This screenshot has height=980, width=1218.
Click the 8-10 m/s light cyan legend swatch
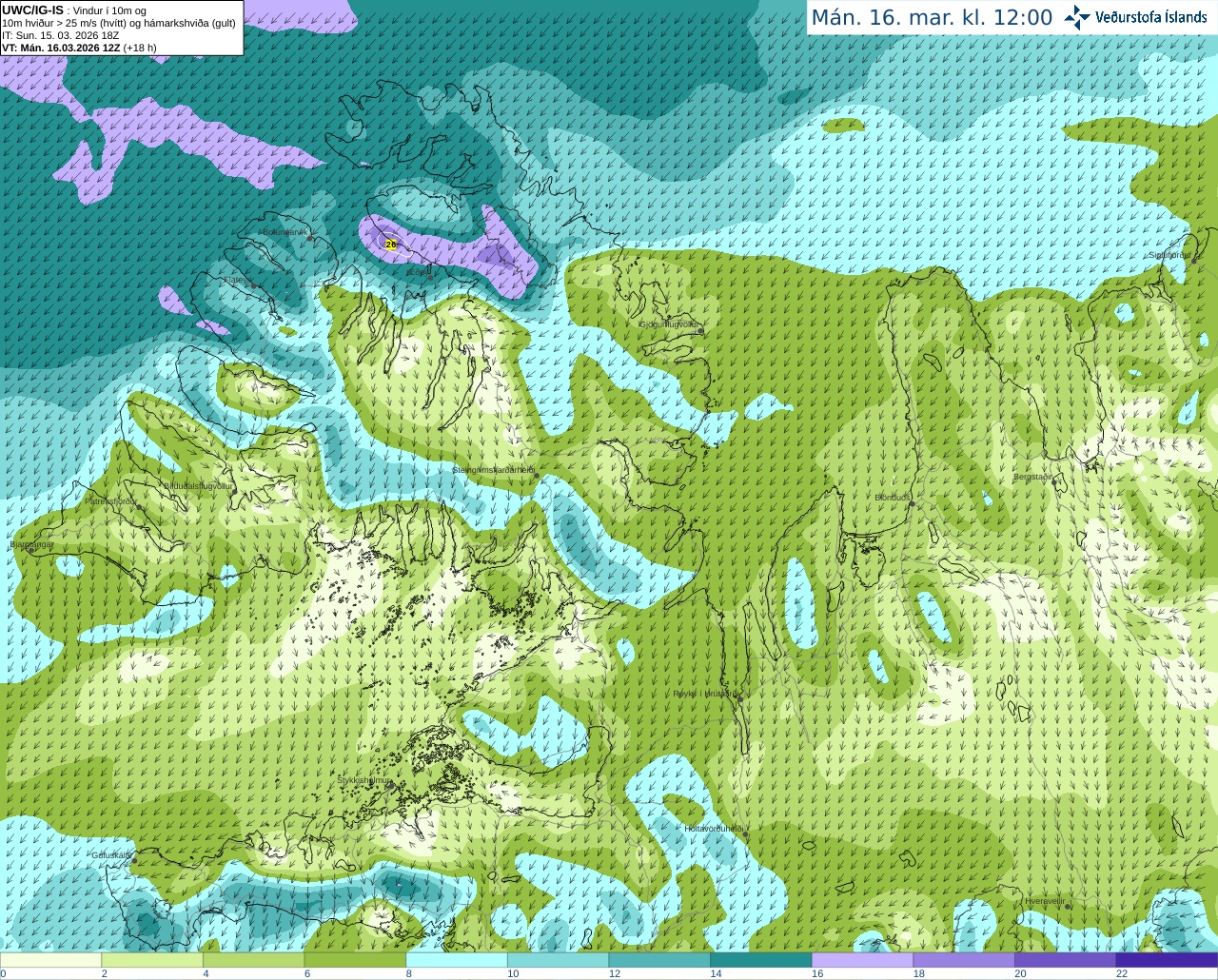pyautogui.click(x=457, y=960)
